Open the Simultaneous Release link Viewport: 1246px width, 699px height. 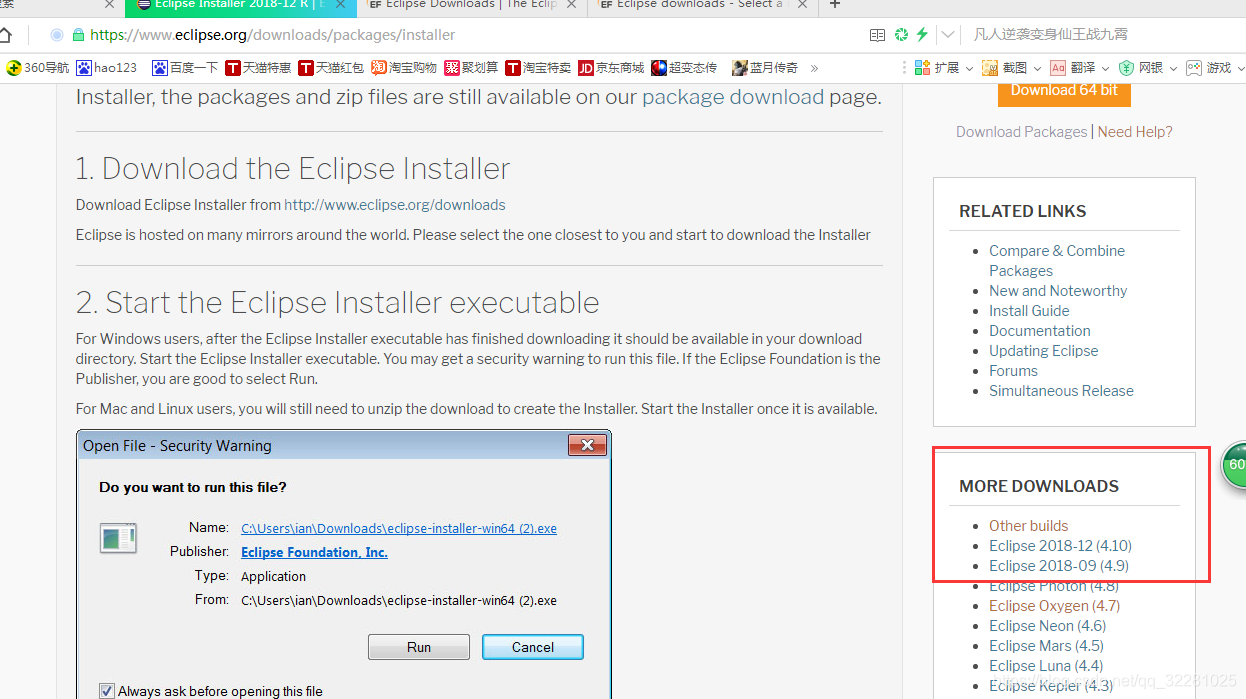1061,391
